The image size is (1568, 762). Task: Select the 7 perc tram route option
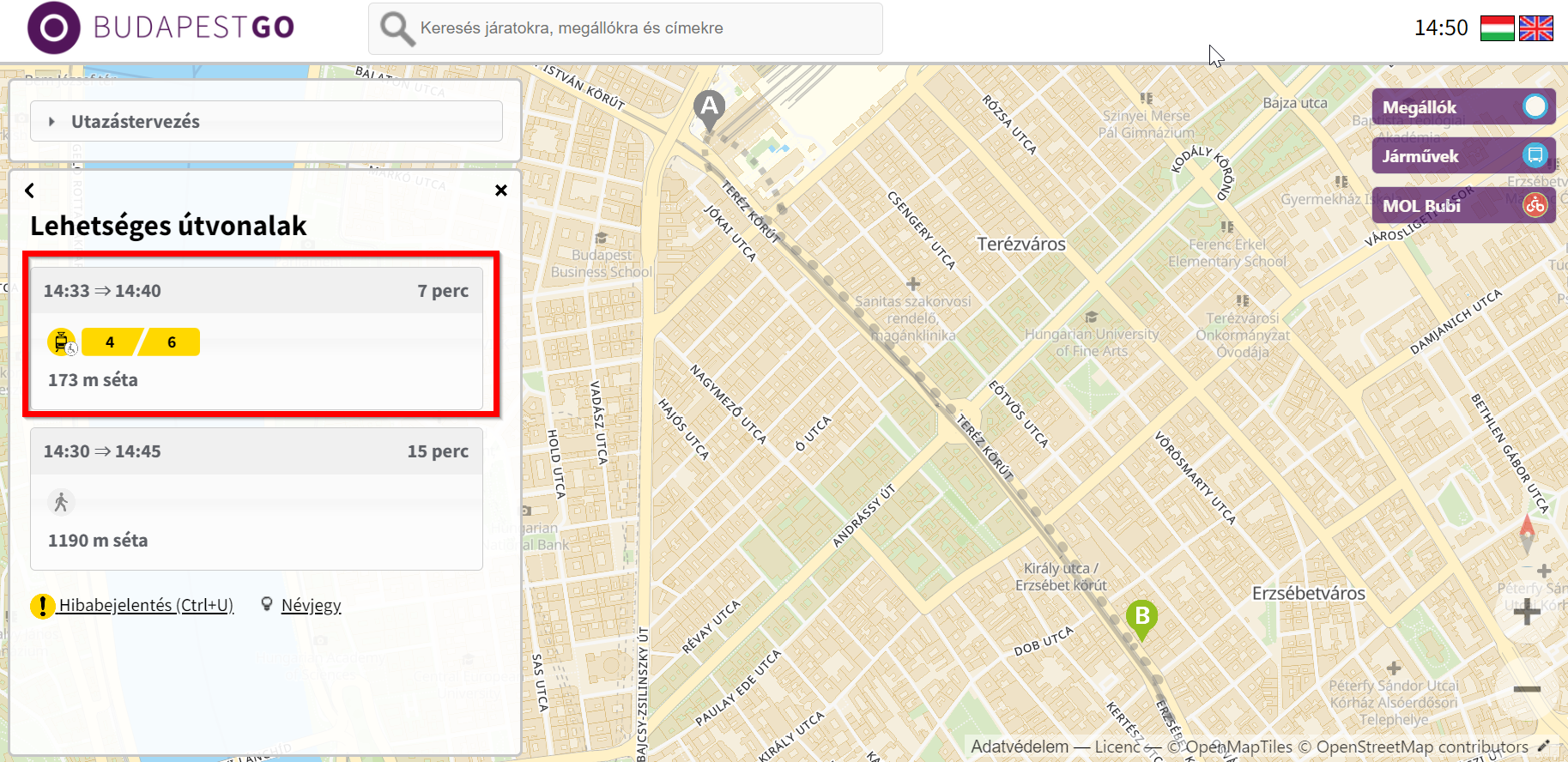point(257,339)
